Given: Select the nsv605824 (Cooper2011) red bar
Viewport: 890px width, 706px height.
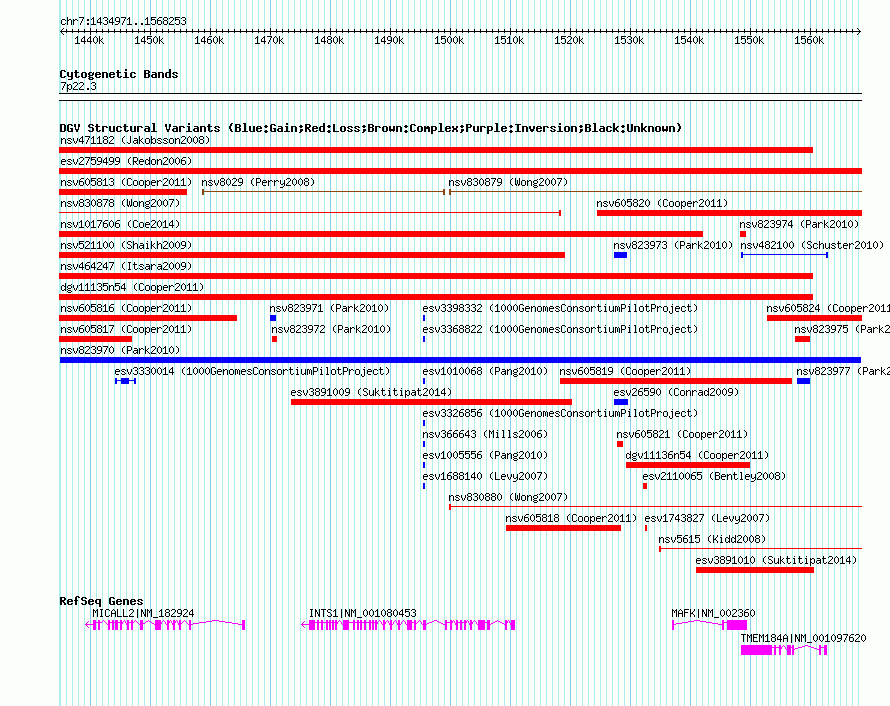Looking at the screenshot, I should (x=815, y=318).
